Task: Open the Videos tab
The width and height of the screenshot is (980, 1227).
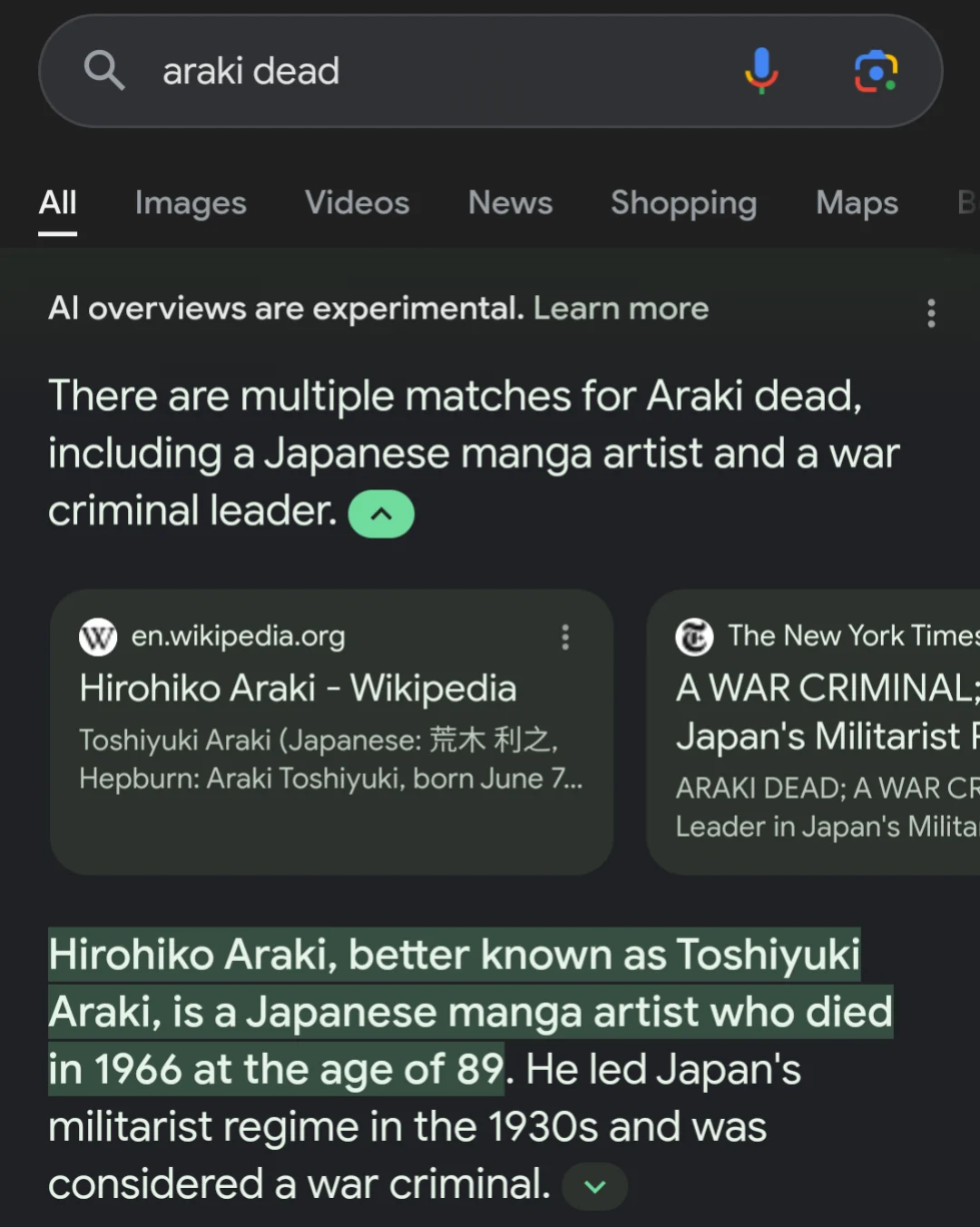Action: (356, 202)
